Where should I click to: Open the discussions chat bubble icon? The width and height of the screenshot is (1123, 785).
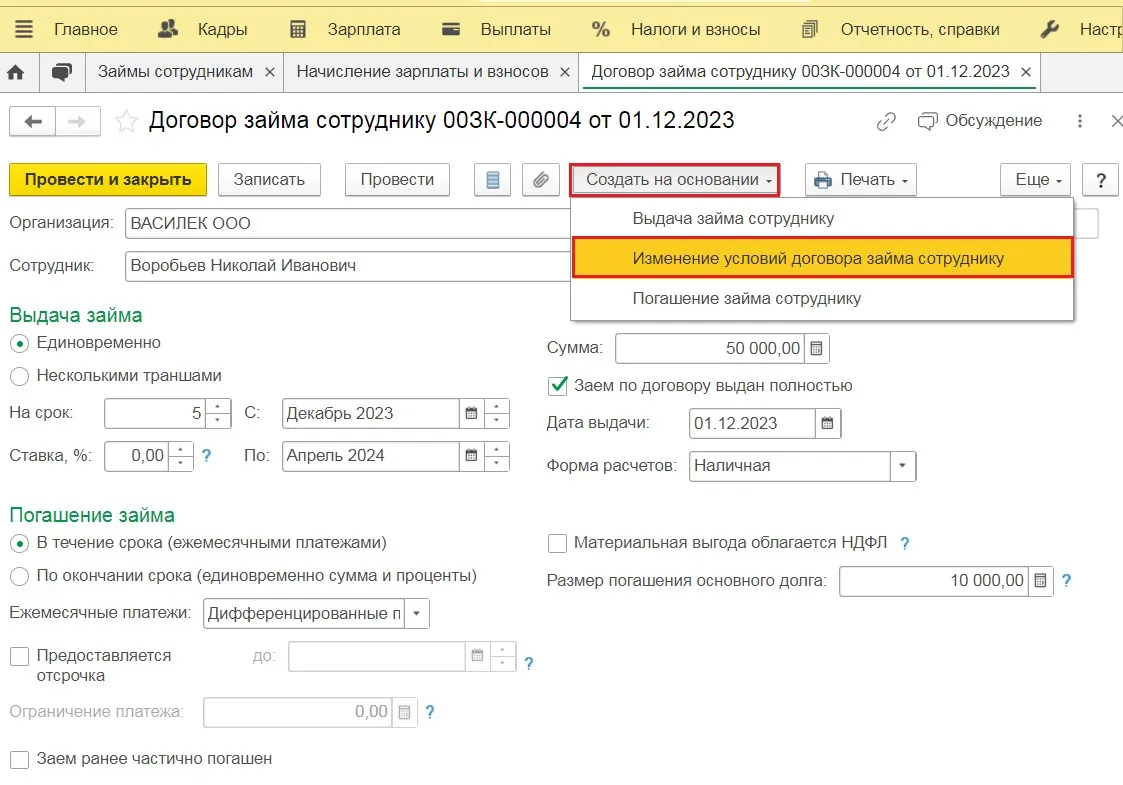(62, 72)
